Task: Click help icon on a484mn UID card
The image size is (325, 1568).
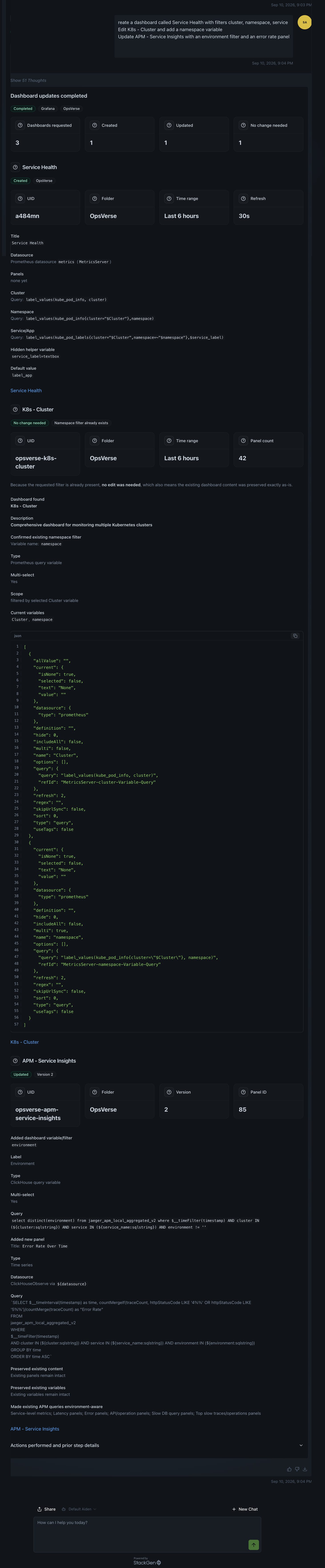Action: pyautogui.click(x=20, y=198)
